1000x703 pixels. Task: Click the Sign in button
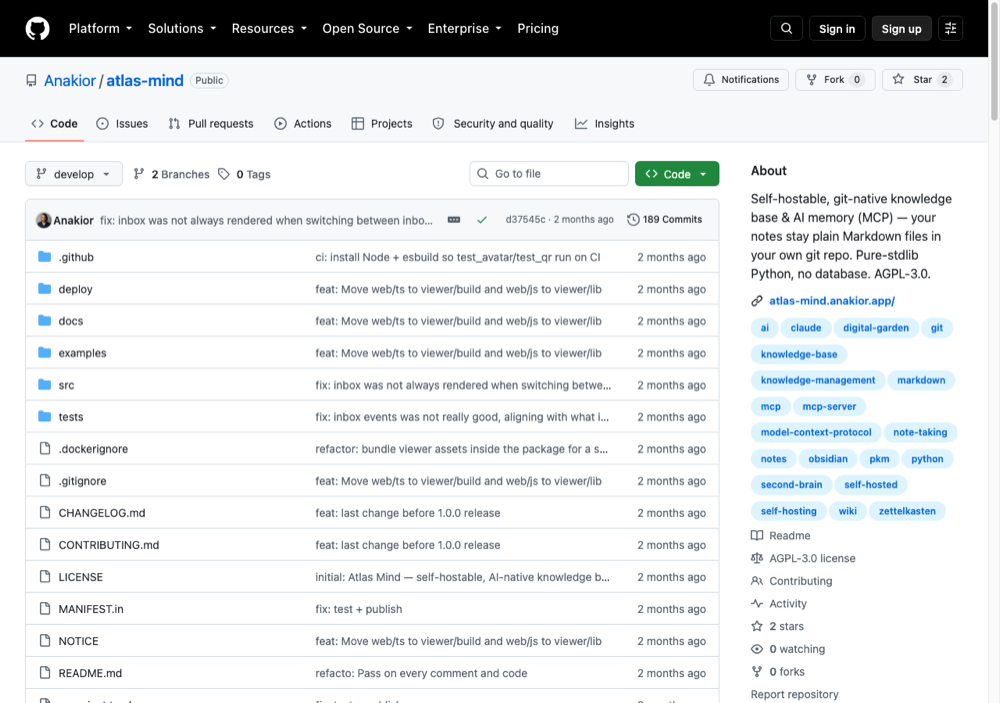(x=837, y=29)
